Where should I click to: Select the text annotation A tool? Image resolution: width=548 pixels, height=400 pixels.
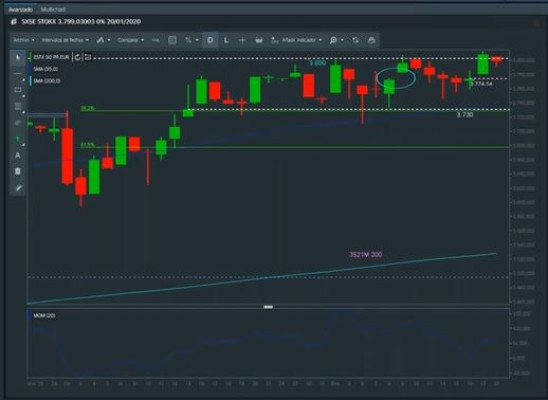click(x=18, y=155)
